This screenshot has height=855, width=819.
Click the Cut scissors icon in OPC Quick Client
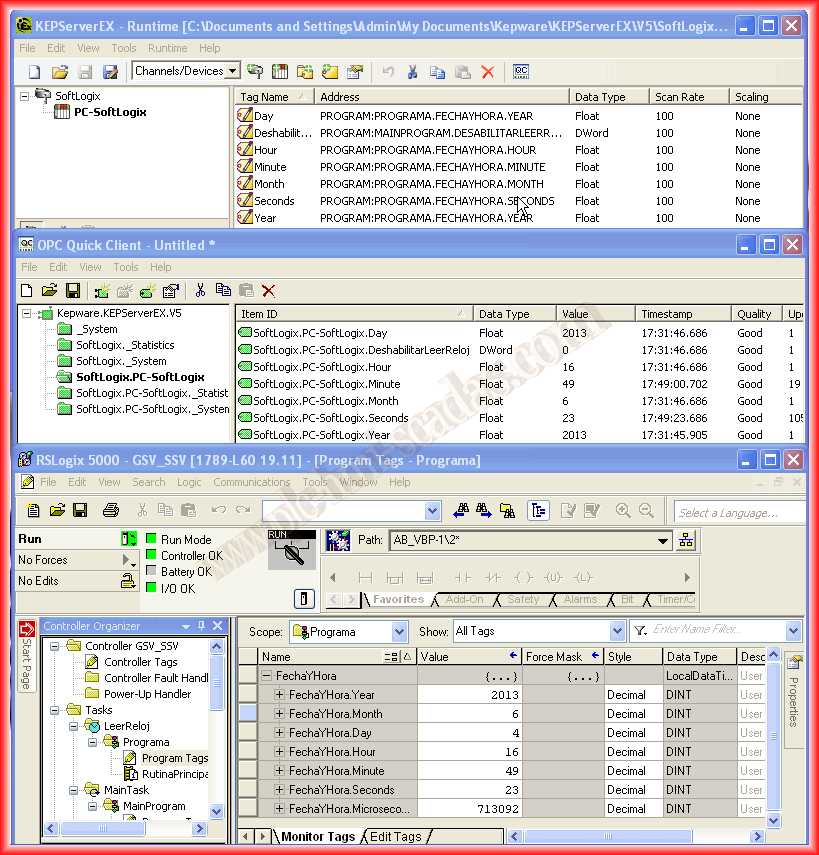tap(200, 290)
